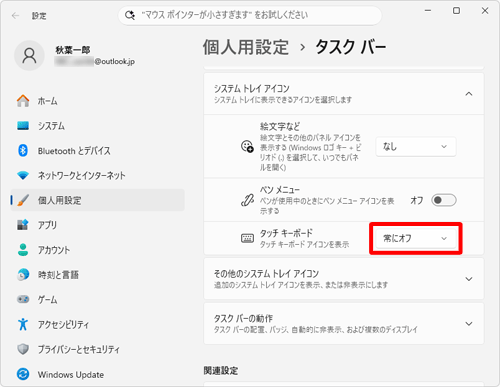Open Bluetooth とデバイス settings
Image resolution: width=500 pixels, height=387 pixels.
[x=98, y=151]
